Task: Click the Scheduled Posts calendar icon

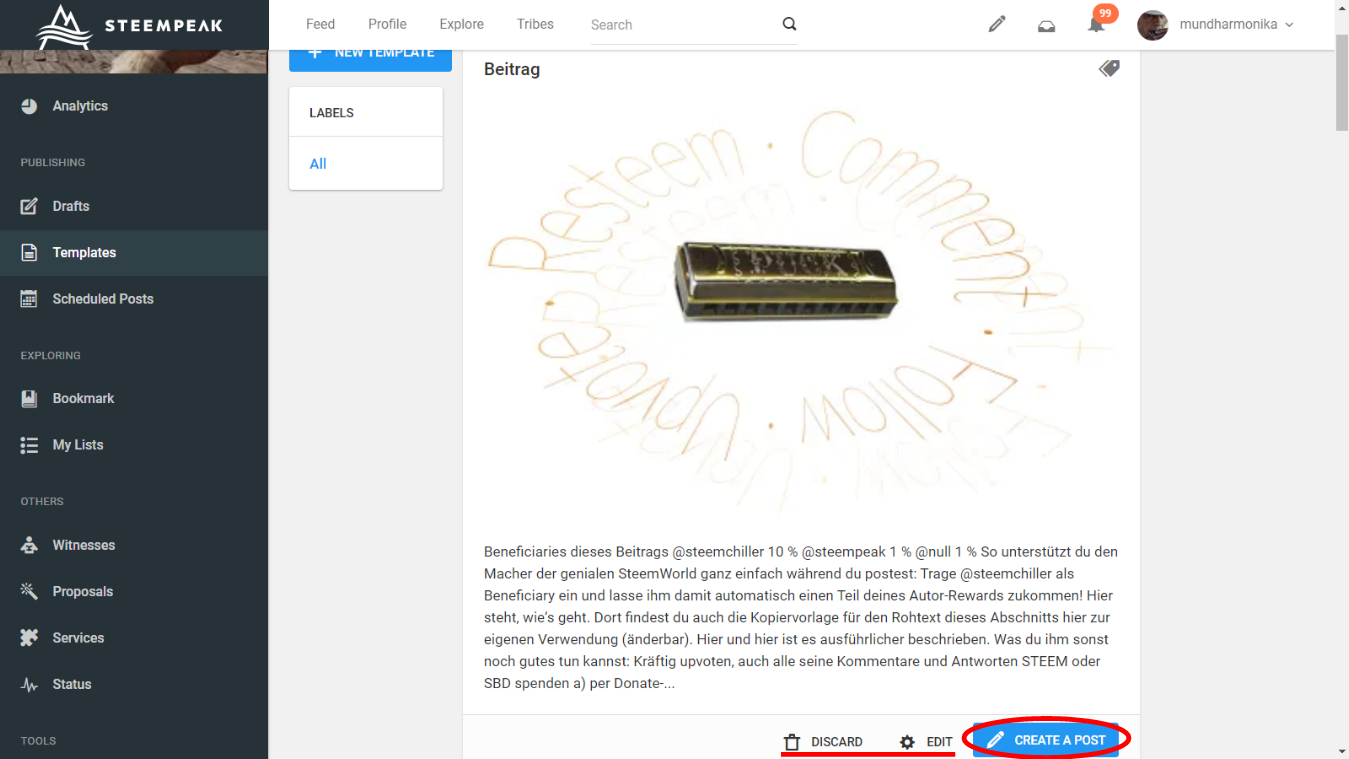Action: point(29,299)
